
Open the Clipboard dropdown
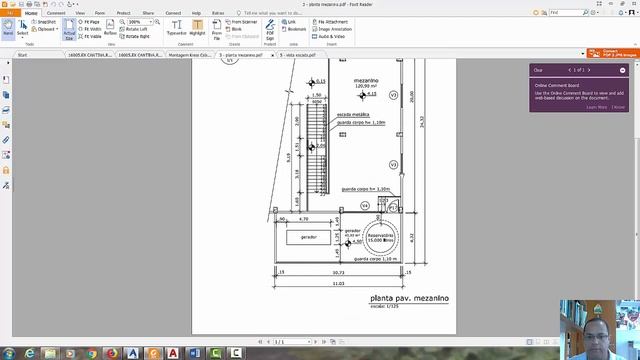[x=45, y=29]
